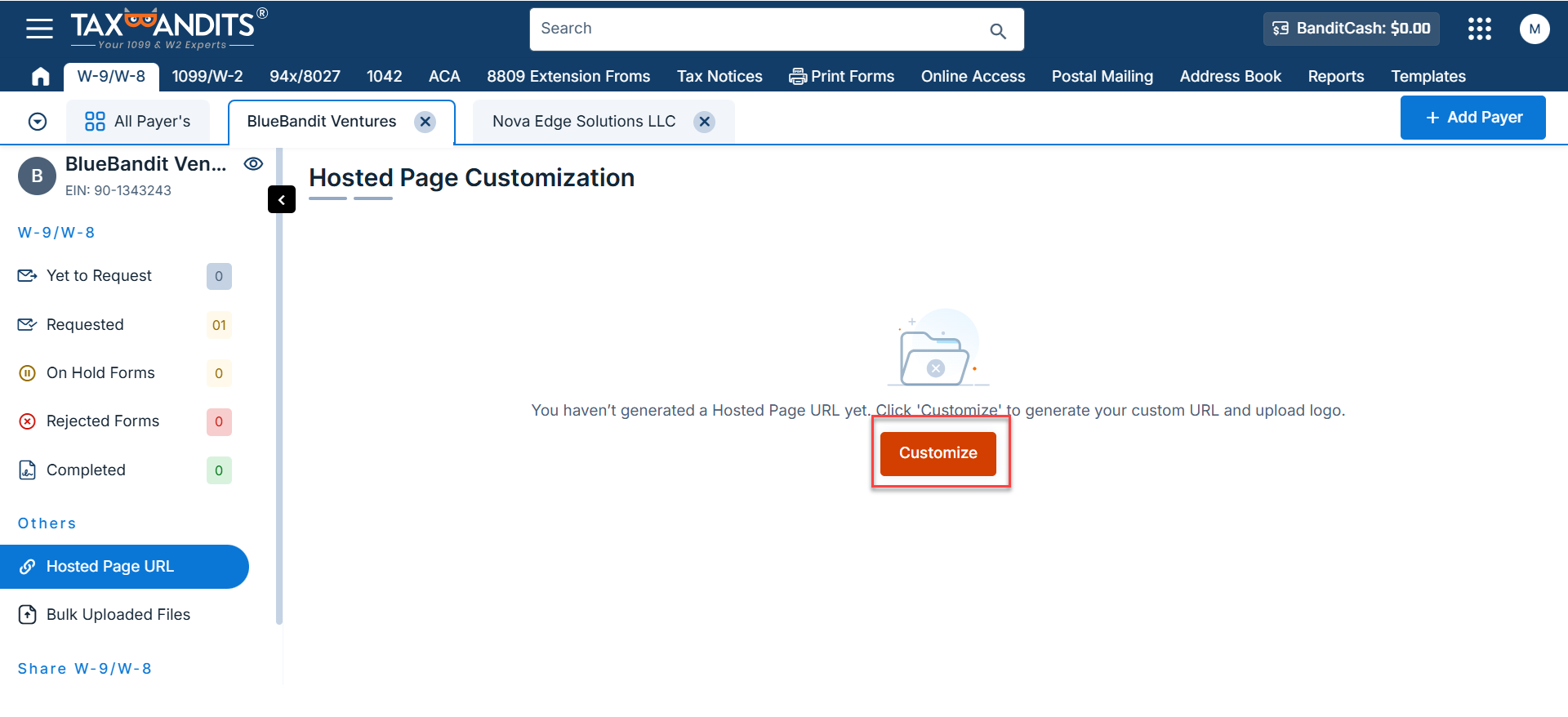Click the Completed count badge
The height and width of the screenshot is (717, 1568).
[x=219, y=470]
